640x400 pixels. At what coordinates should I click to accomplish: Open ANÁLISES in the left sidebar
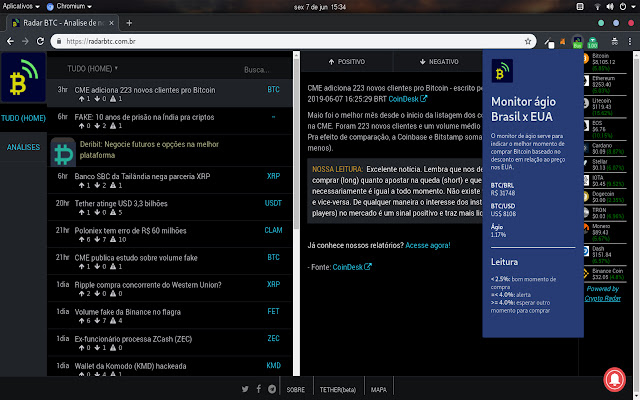click(x=23, y=147)
